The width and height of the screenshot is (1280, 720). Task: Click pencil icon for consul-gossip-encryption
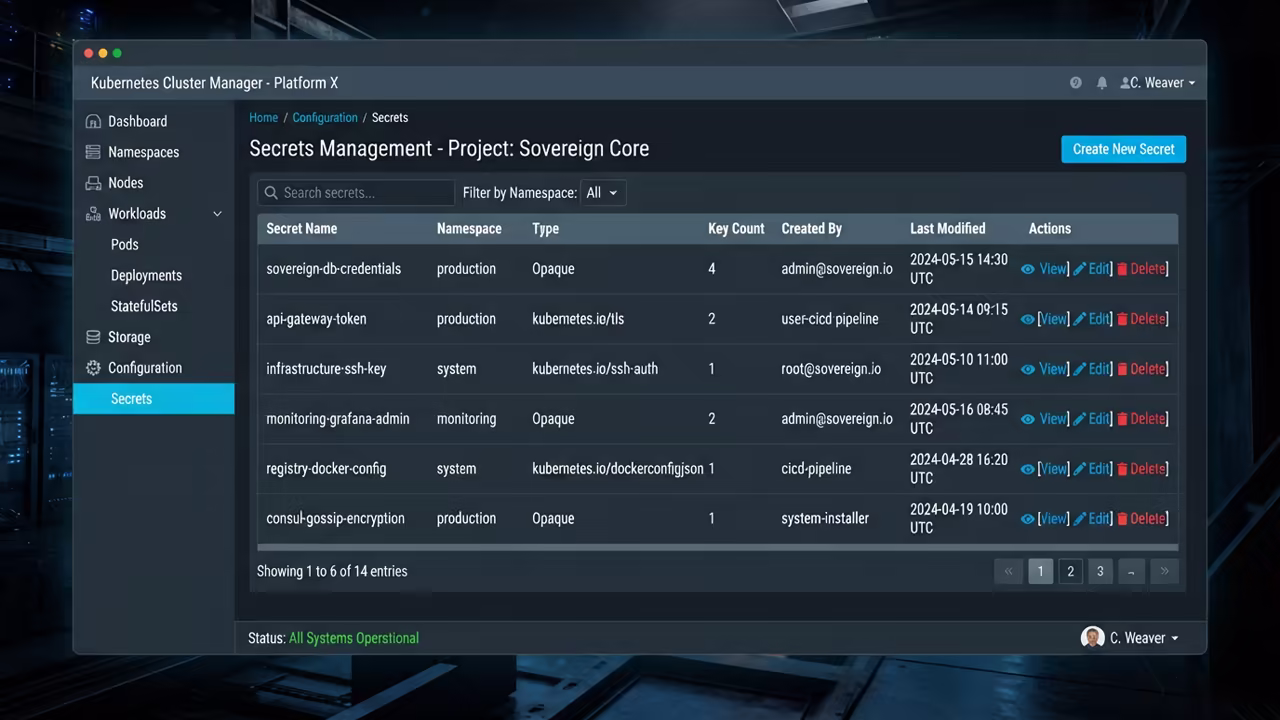point(1080,519)
